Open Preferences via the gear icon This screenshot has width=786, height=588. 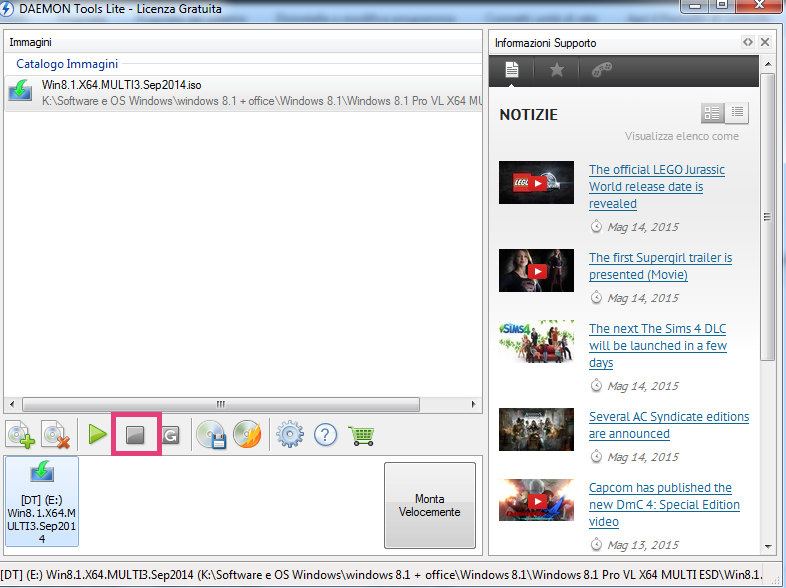coord(290,434)
